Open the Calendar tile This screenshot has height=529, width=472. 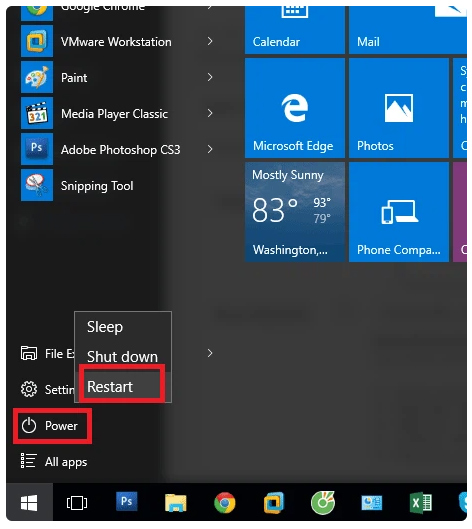[295, 30]
